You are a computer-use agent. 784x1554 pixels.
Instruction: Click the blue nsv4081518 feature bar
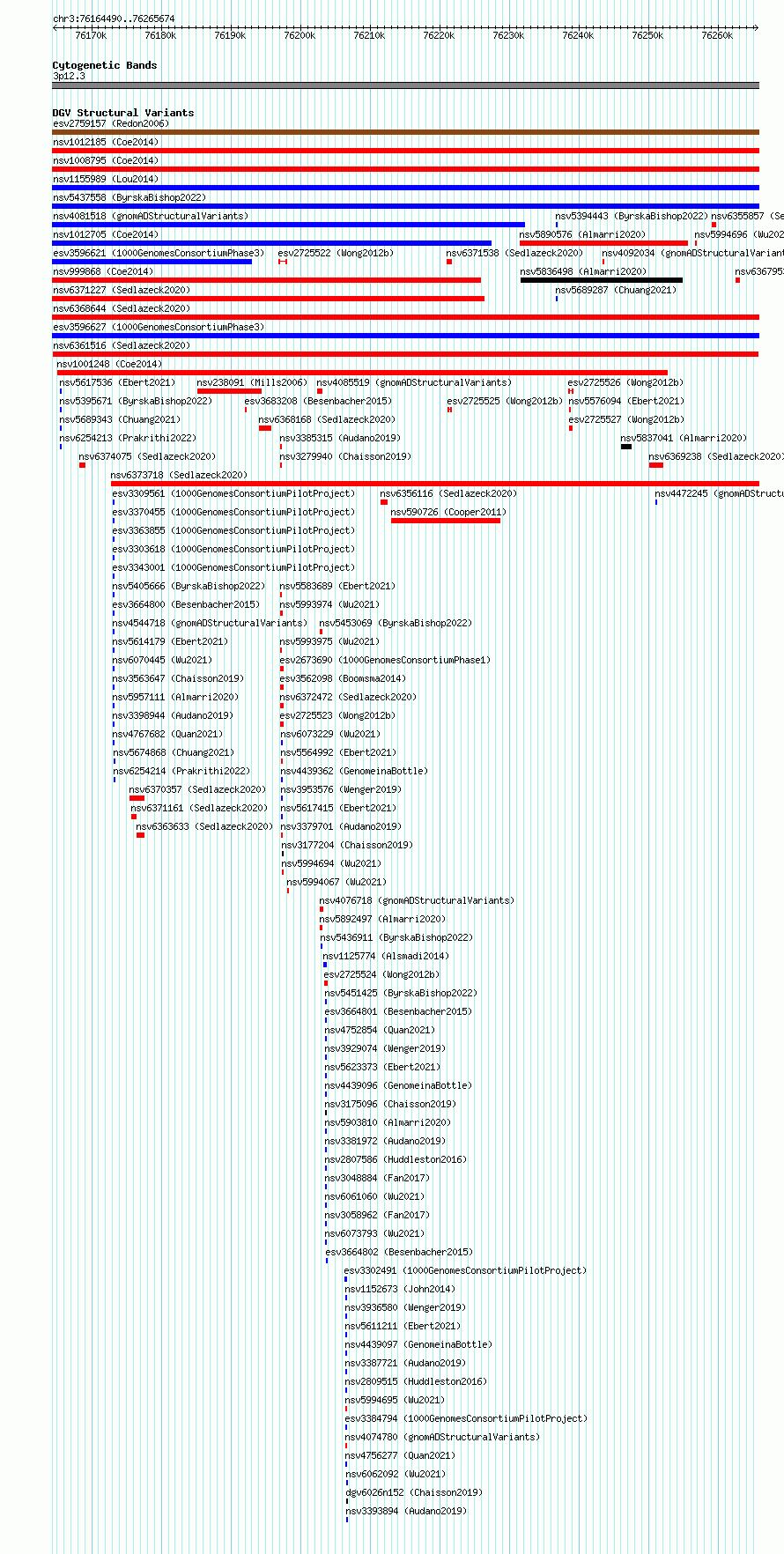(x=289, y=225)
